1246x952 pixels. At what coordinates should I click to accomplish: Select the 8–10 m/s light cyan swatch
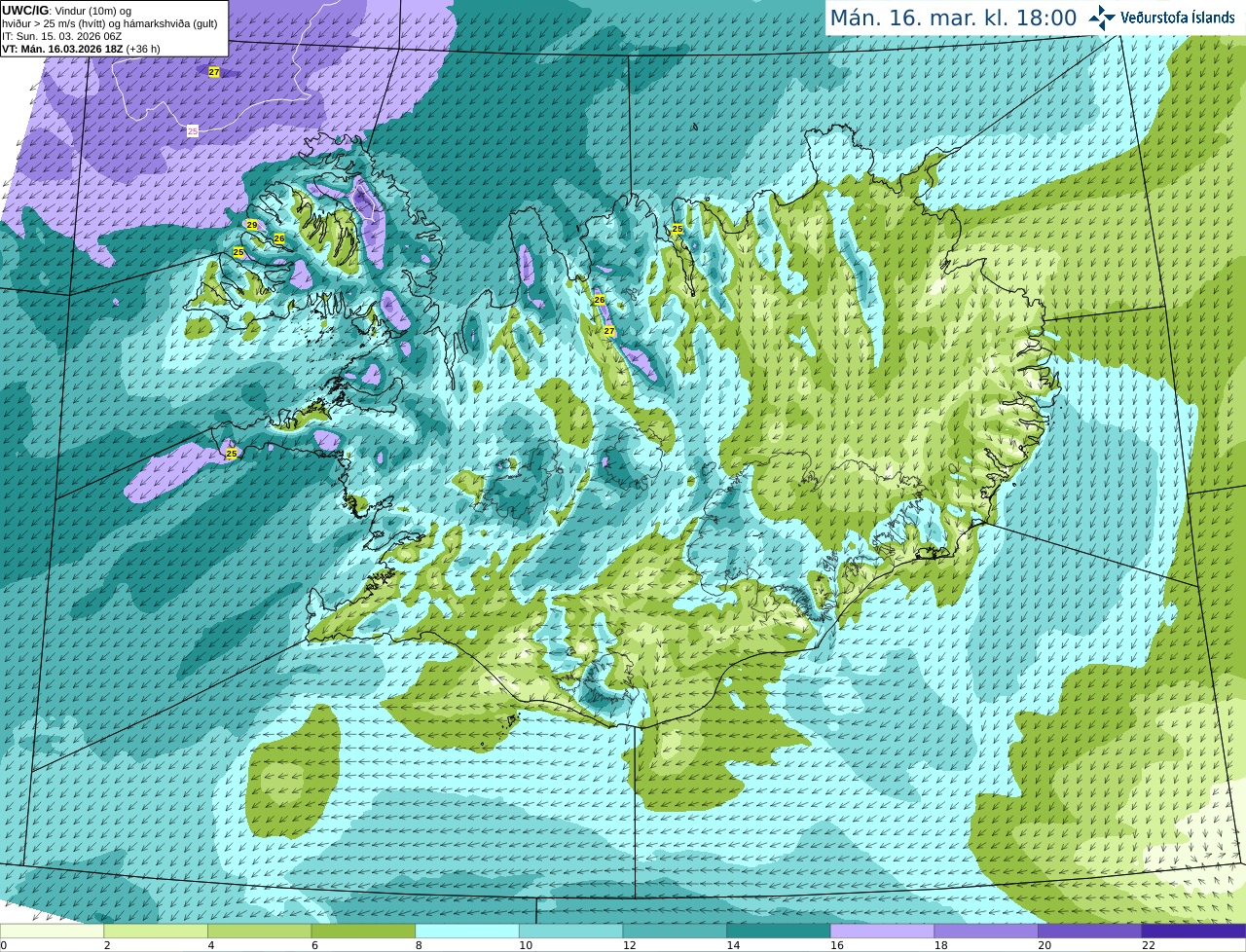tap(467, 931)
